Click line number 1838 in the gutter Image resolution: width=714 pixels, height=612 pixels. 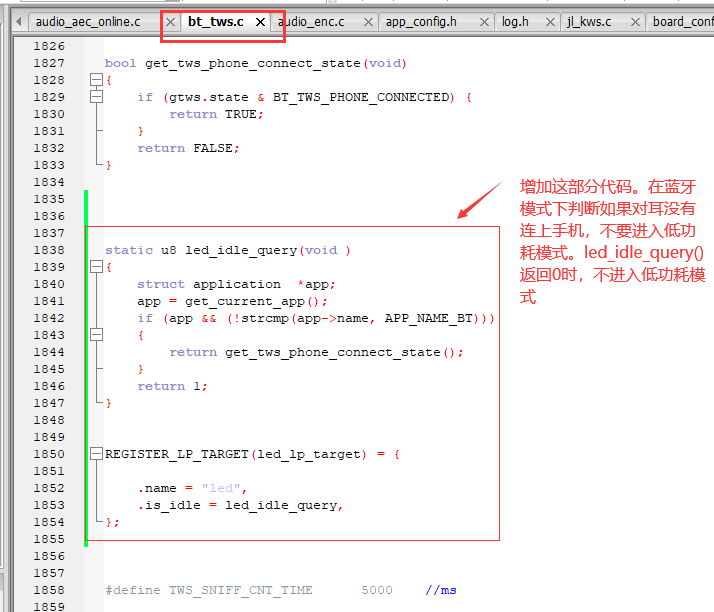[49, 250]
